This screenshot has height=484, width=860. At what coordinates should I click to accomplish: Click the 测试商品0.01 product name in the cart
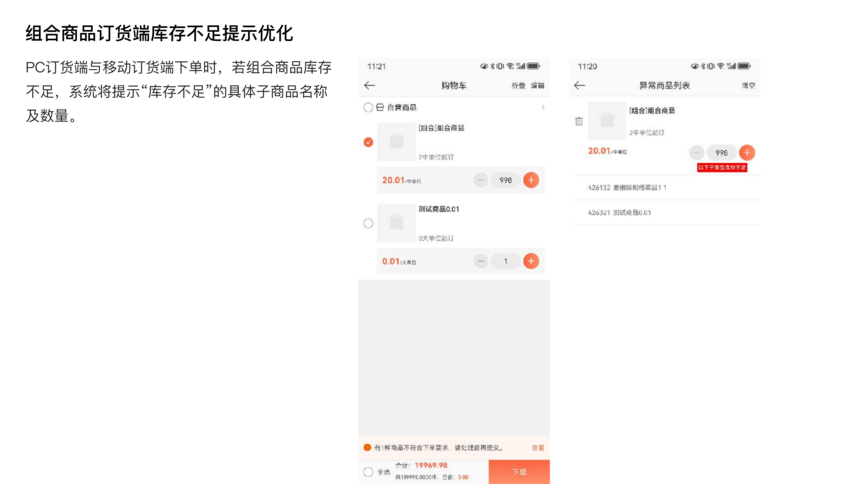tap(439, 209)
